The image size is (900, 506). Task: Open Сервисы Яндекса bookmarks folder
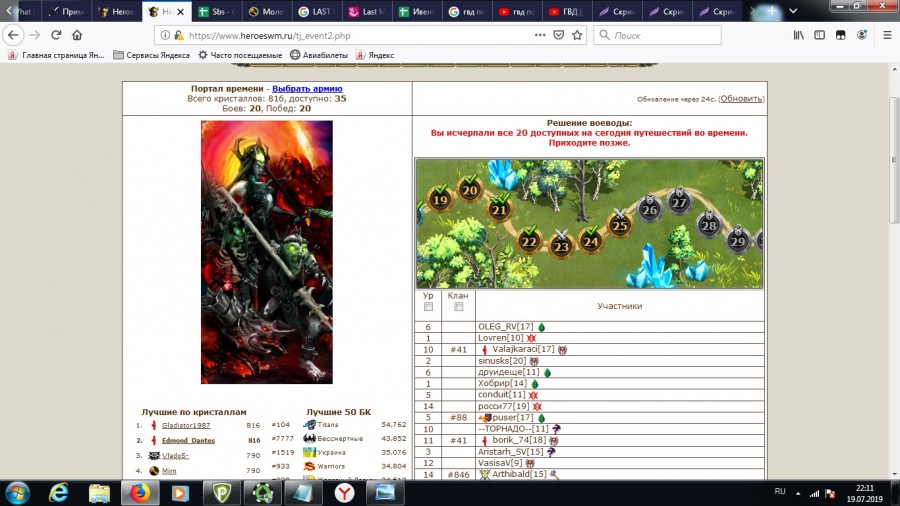point(152,55)
